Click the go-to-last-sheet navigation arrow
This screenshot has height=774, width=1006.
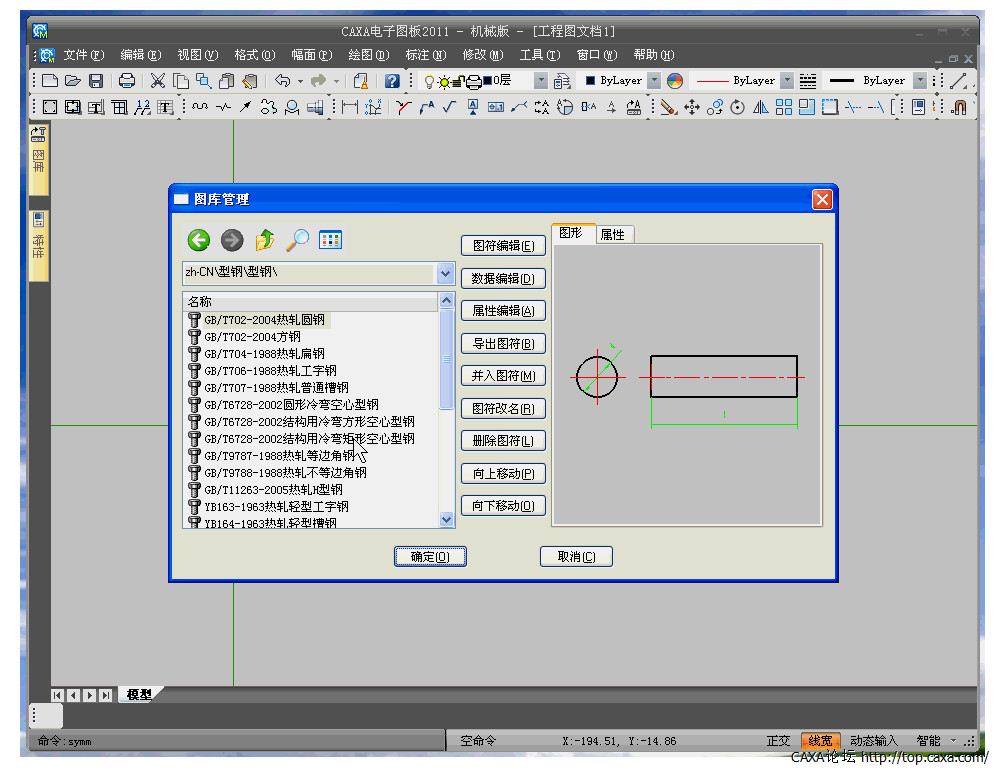coord(105,695)
